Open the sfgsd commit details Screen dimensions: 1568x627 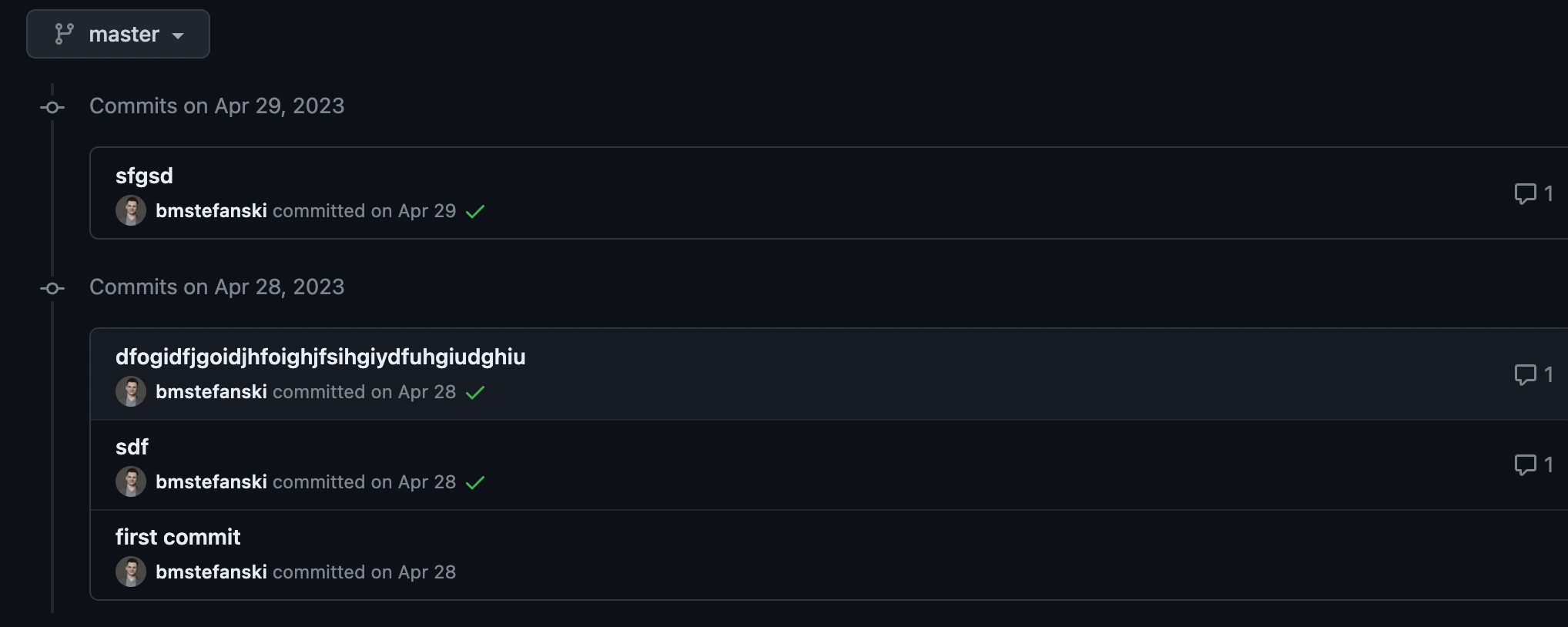coord(144,176)
